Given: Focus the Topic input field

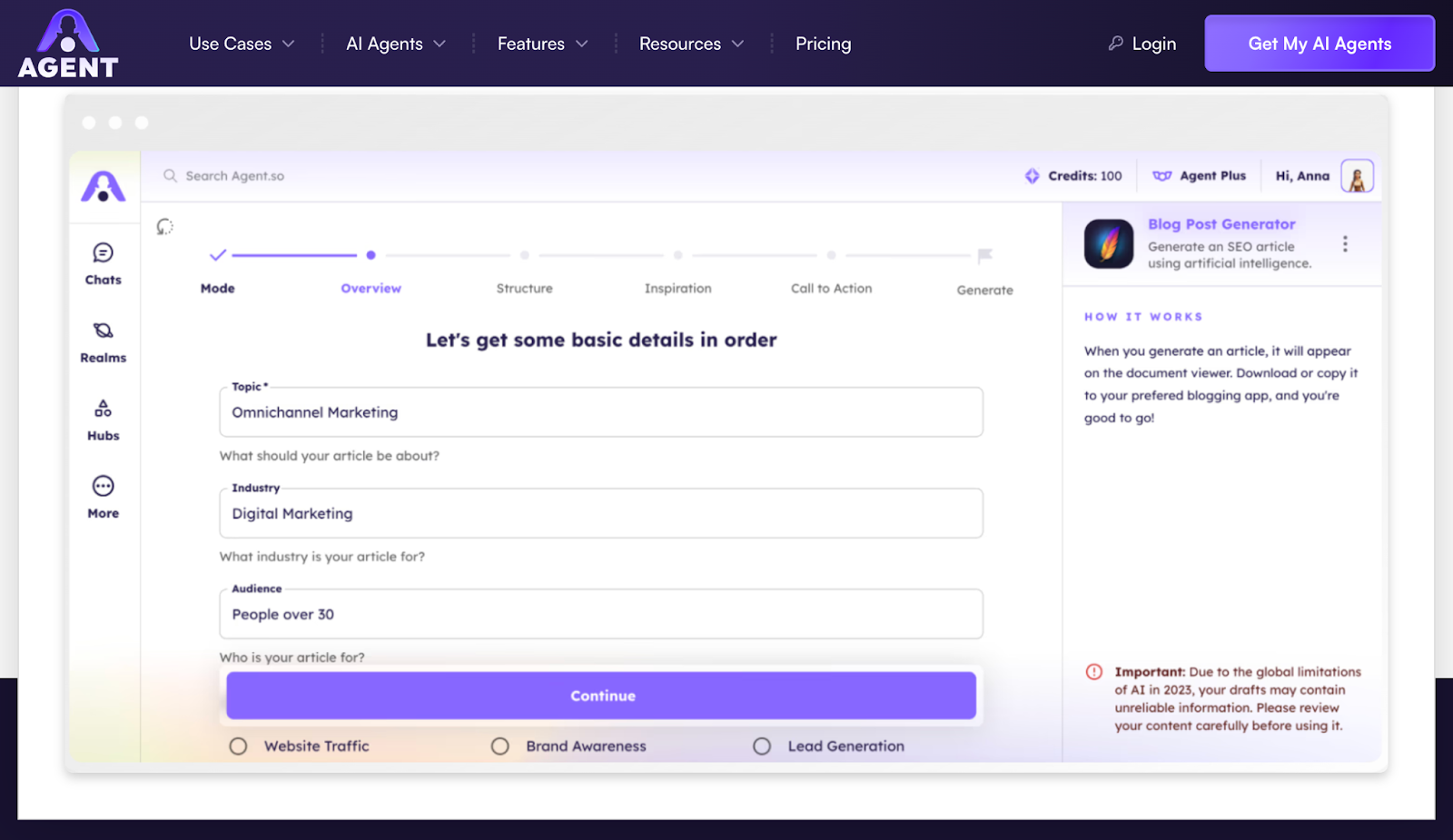Looking at the screenshot, I should [x=600, y=413].
